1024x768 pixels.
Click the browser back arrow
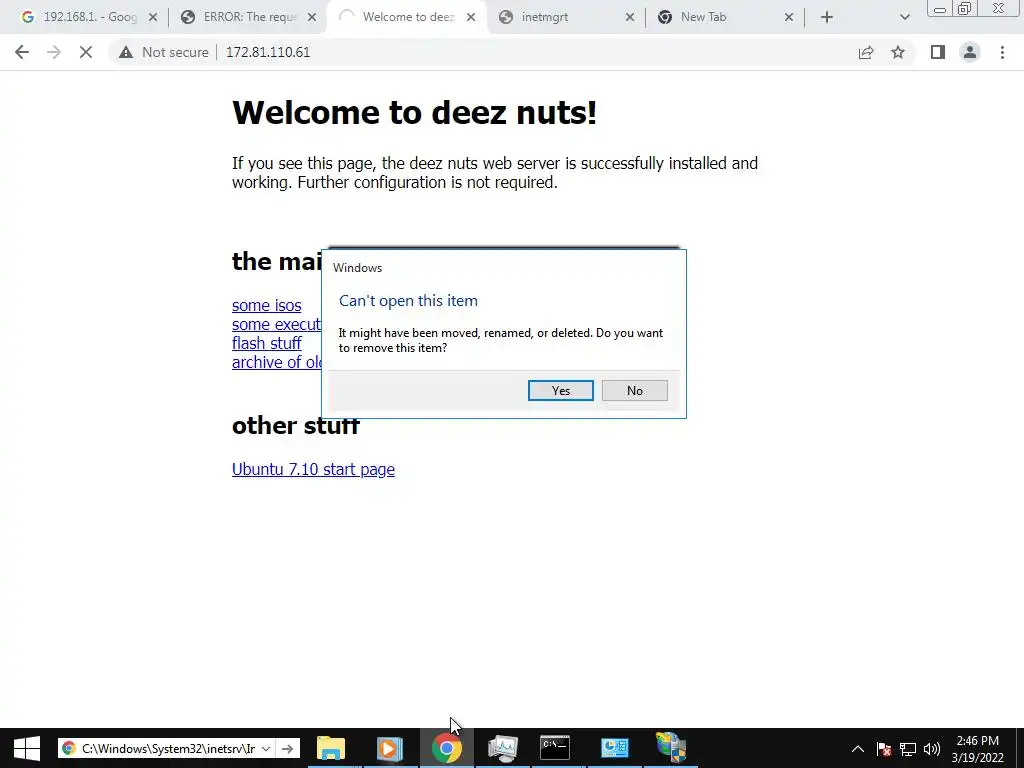click(x=22, y=52)
